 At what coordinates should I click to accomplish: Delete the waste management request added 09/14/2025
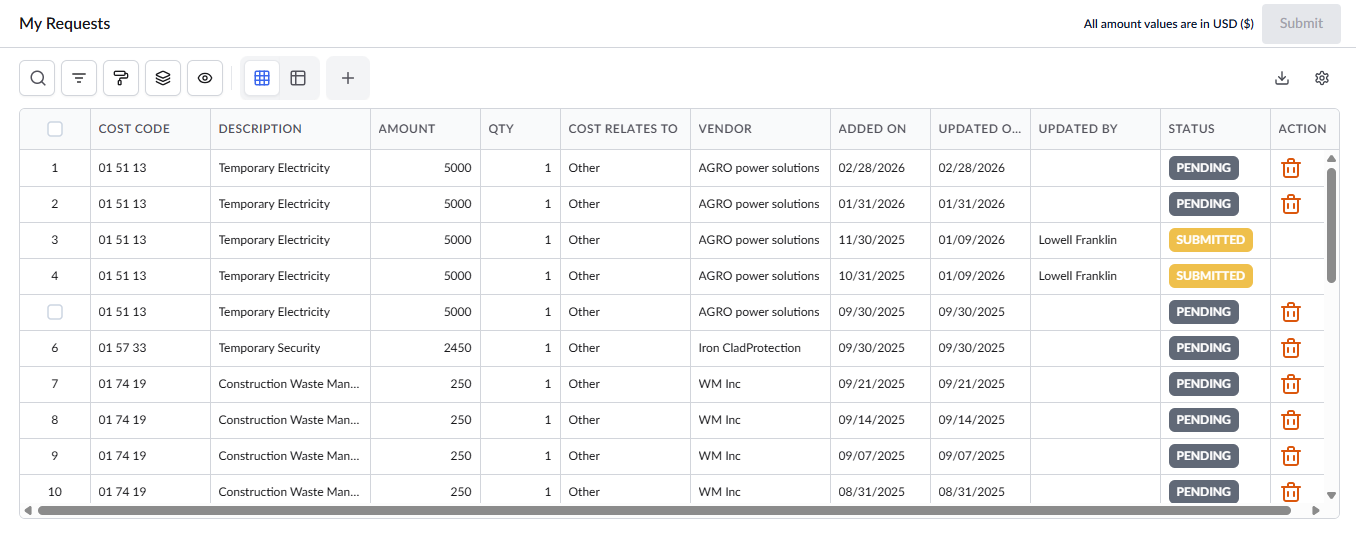tap(1291, 420)
